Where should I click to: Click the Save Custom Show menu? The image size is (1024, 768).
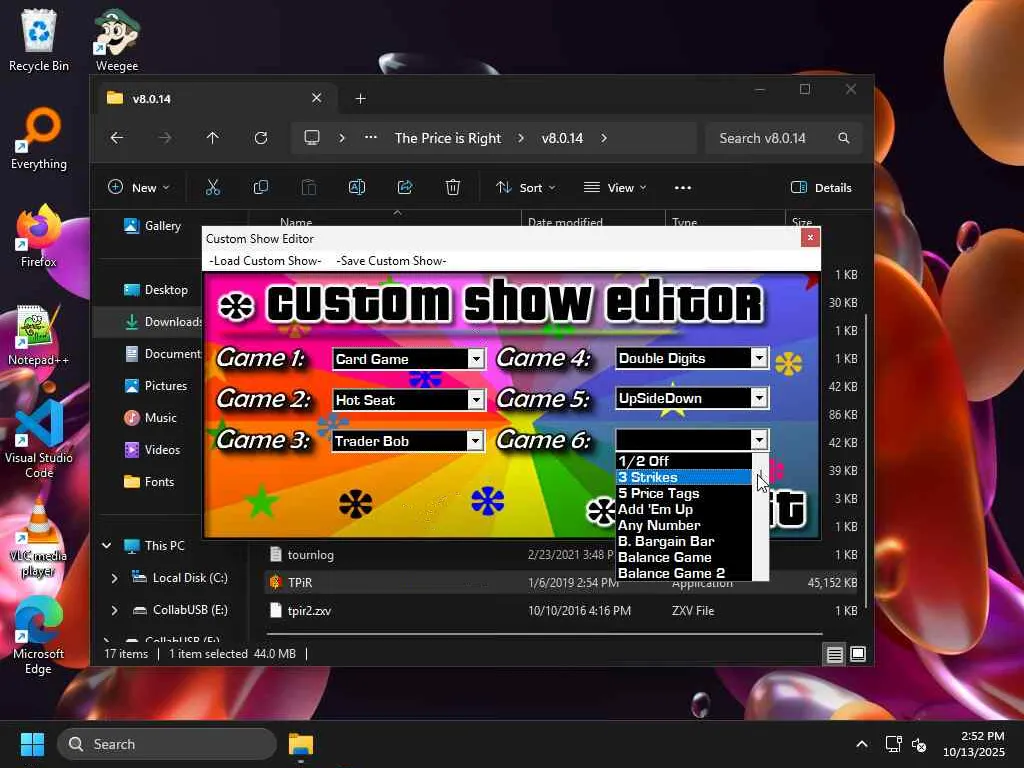[x=391, y=261]
